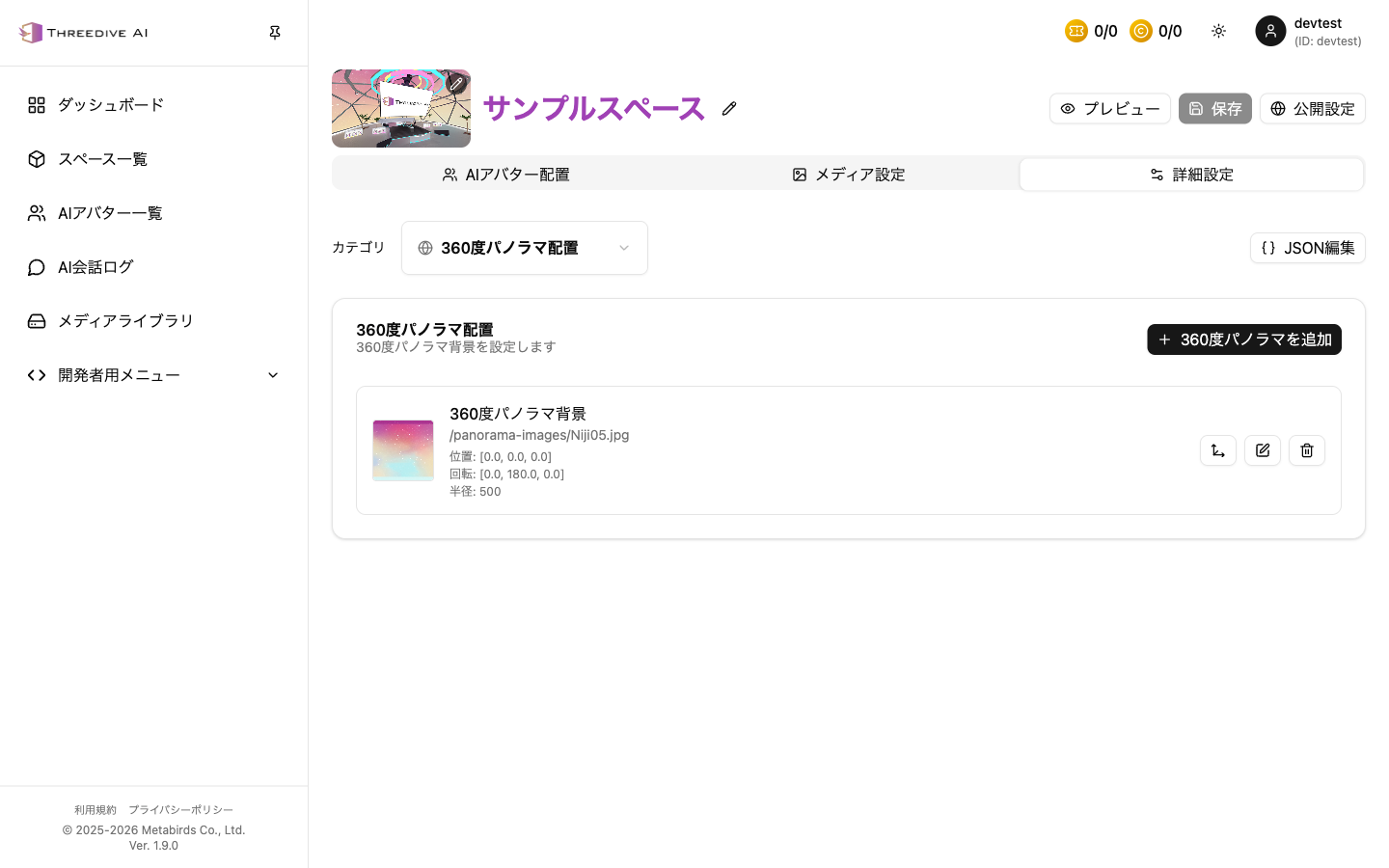Switch to the メディア設定 tab
This screenshot has height=868, width=1389.
pos(849,175)
